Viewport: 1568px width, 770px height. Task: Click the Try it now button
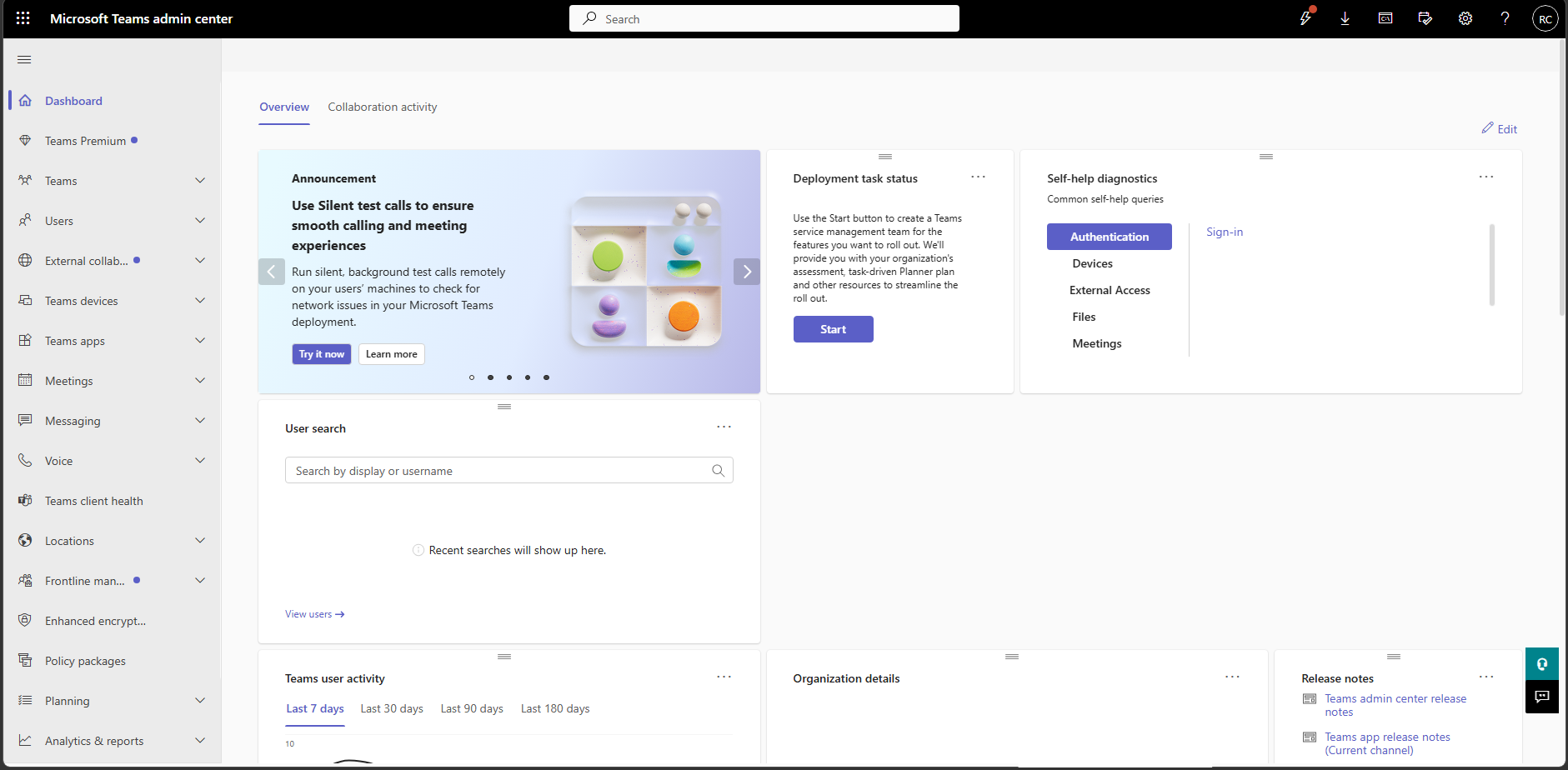pyautogui.click(x=322, y=354)
